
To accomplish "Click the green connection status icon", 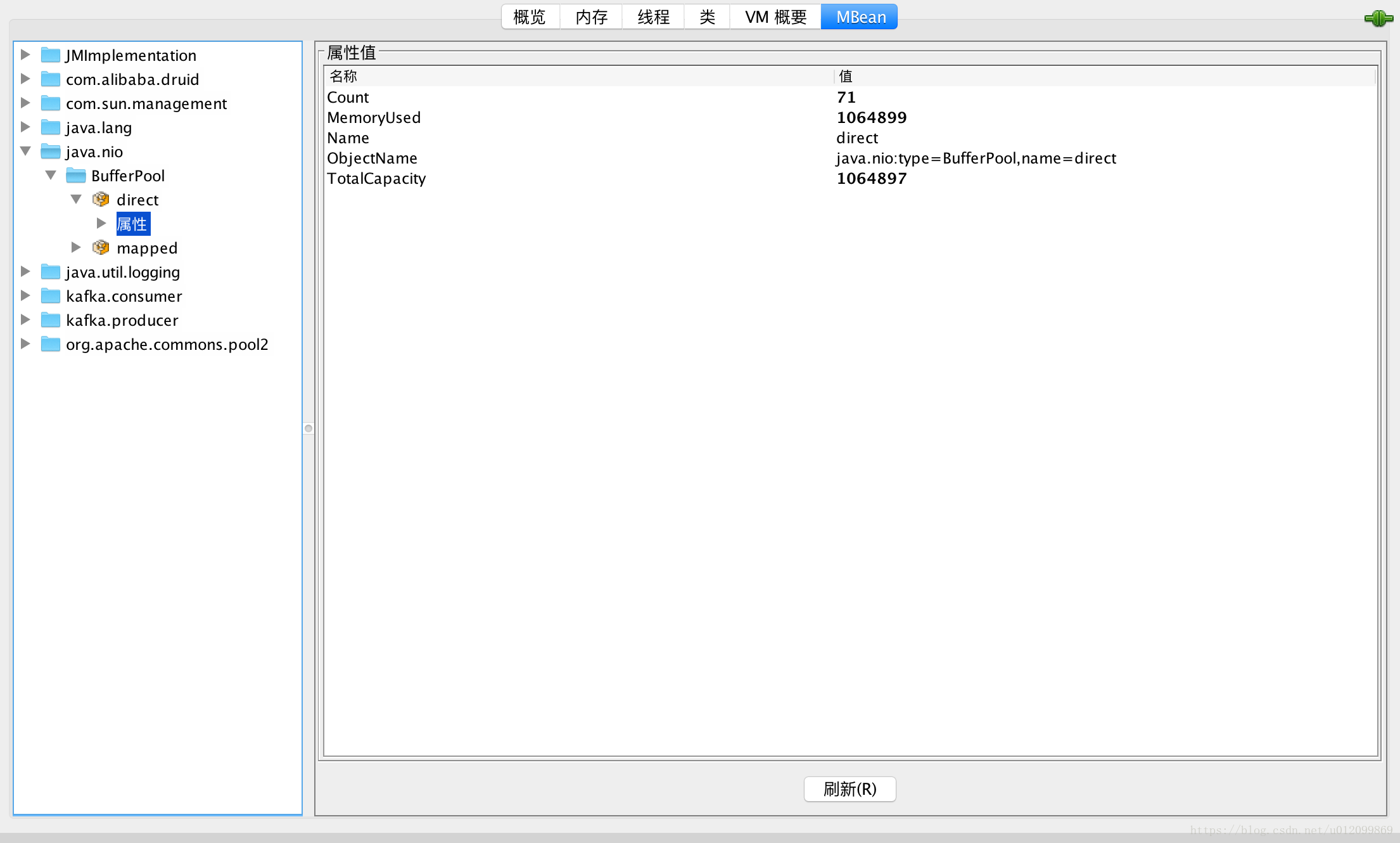I will point(1378,18).
